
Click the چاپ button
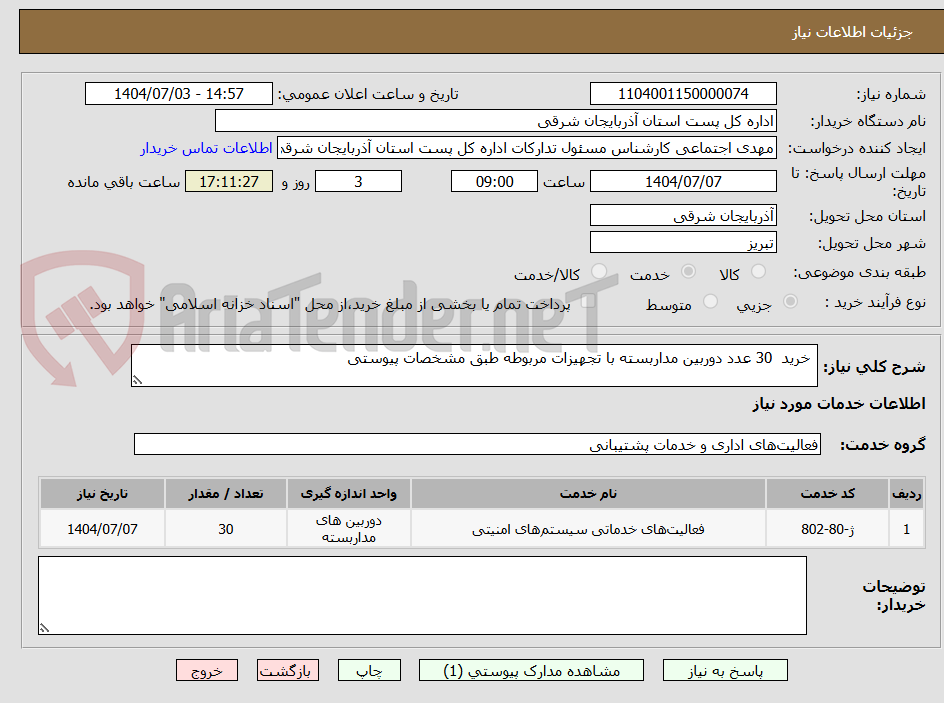click(369, 670)
